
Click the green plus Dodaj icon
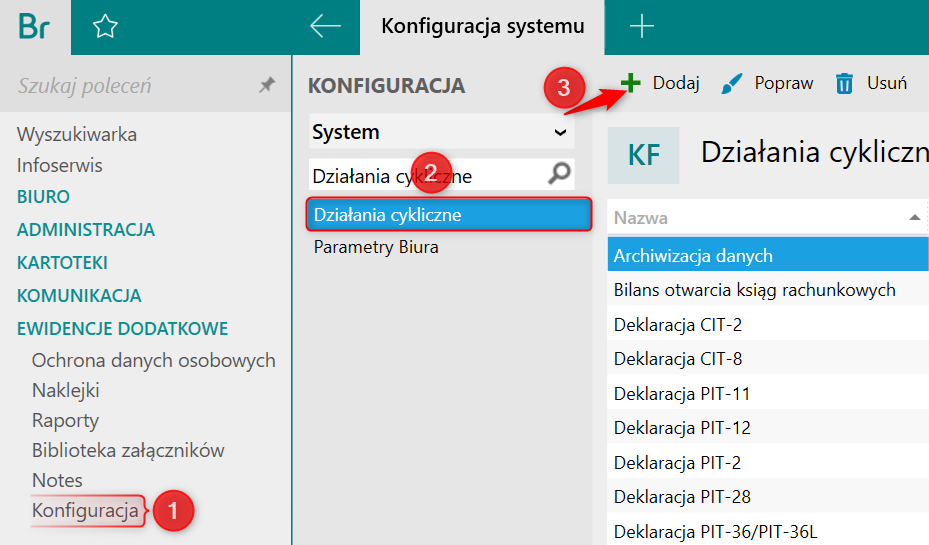630,83
